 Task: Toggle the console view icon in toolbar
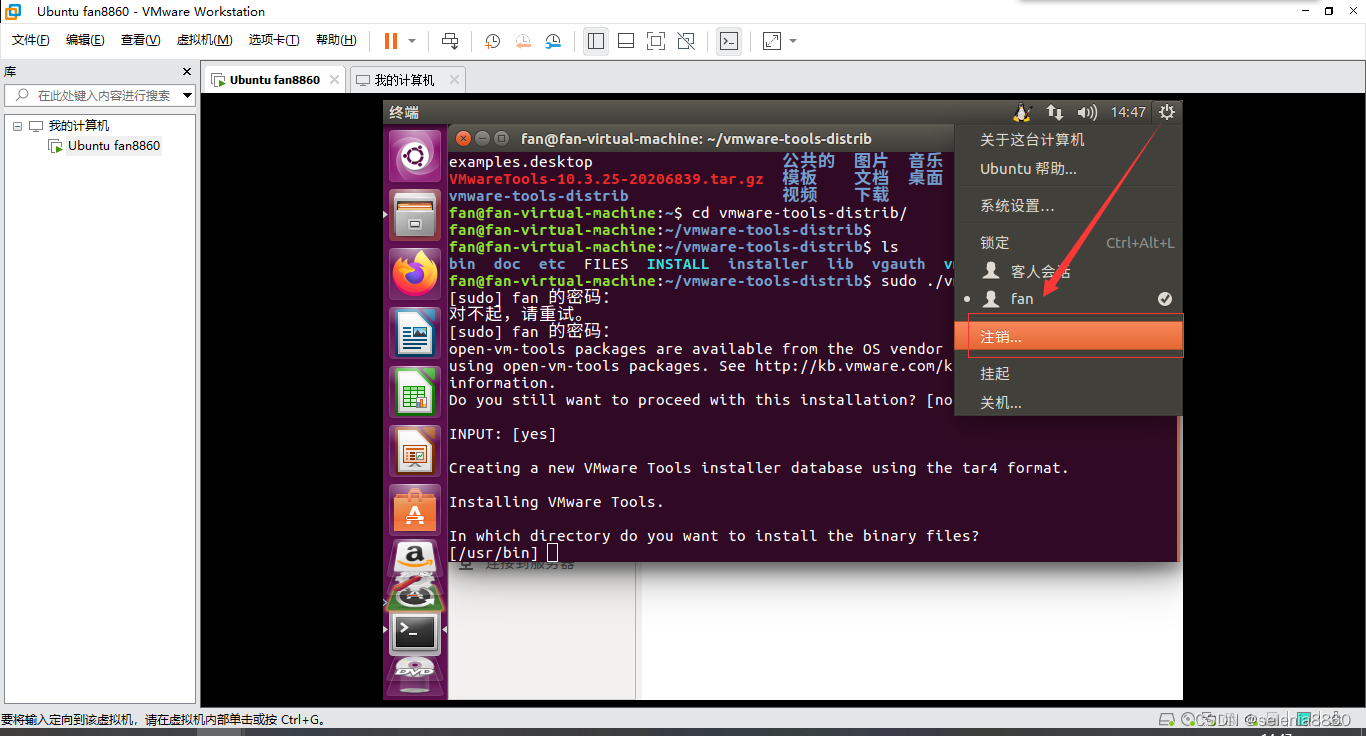[730, 41]
